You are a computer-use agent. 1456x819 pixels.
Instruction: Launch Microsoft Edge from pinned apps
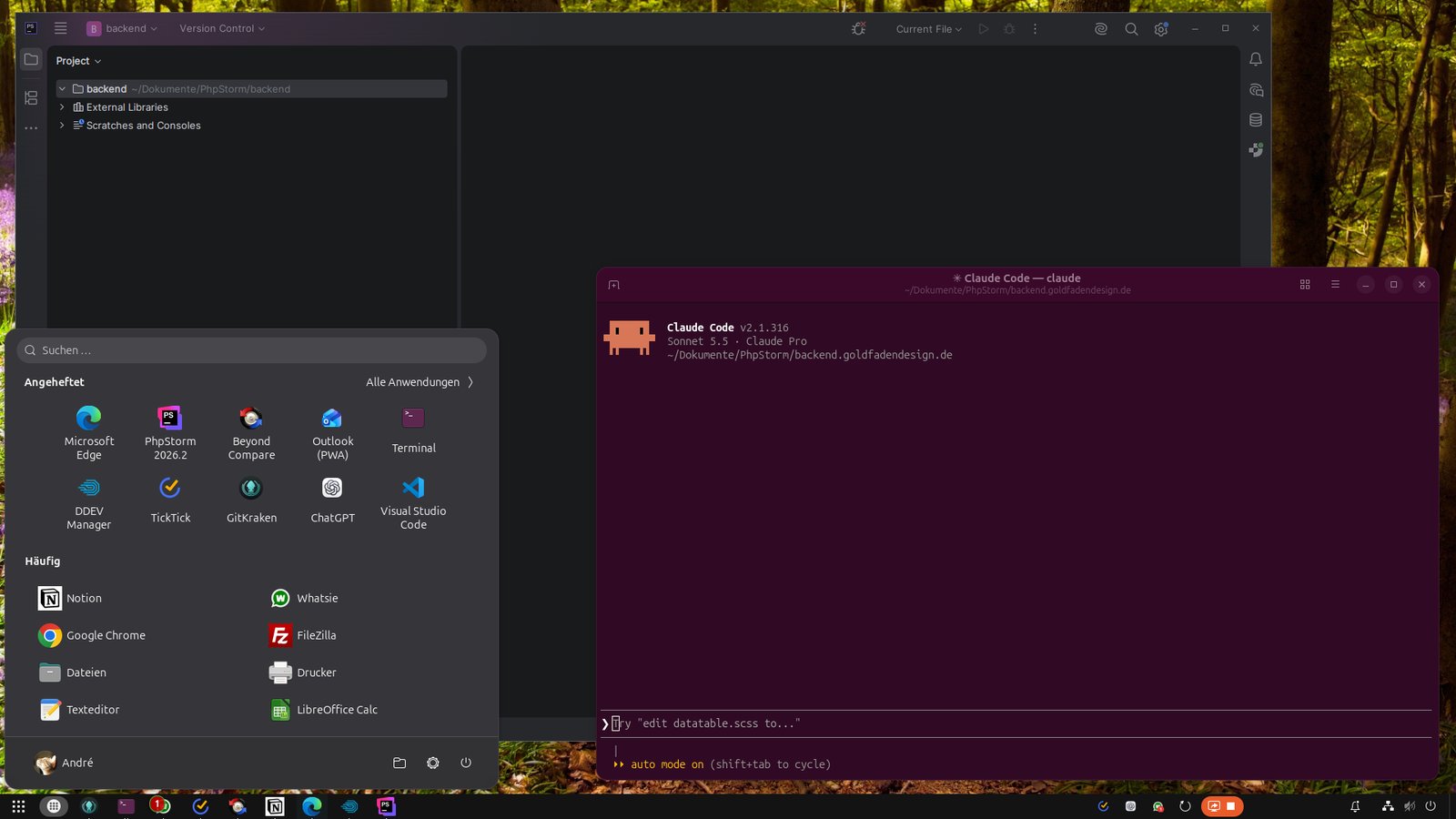(89, 433)
